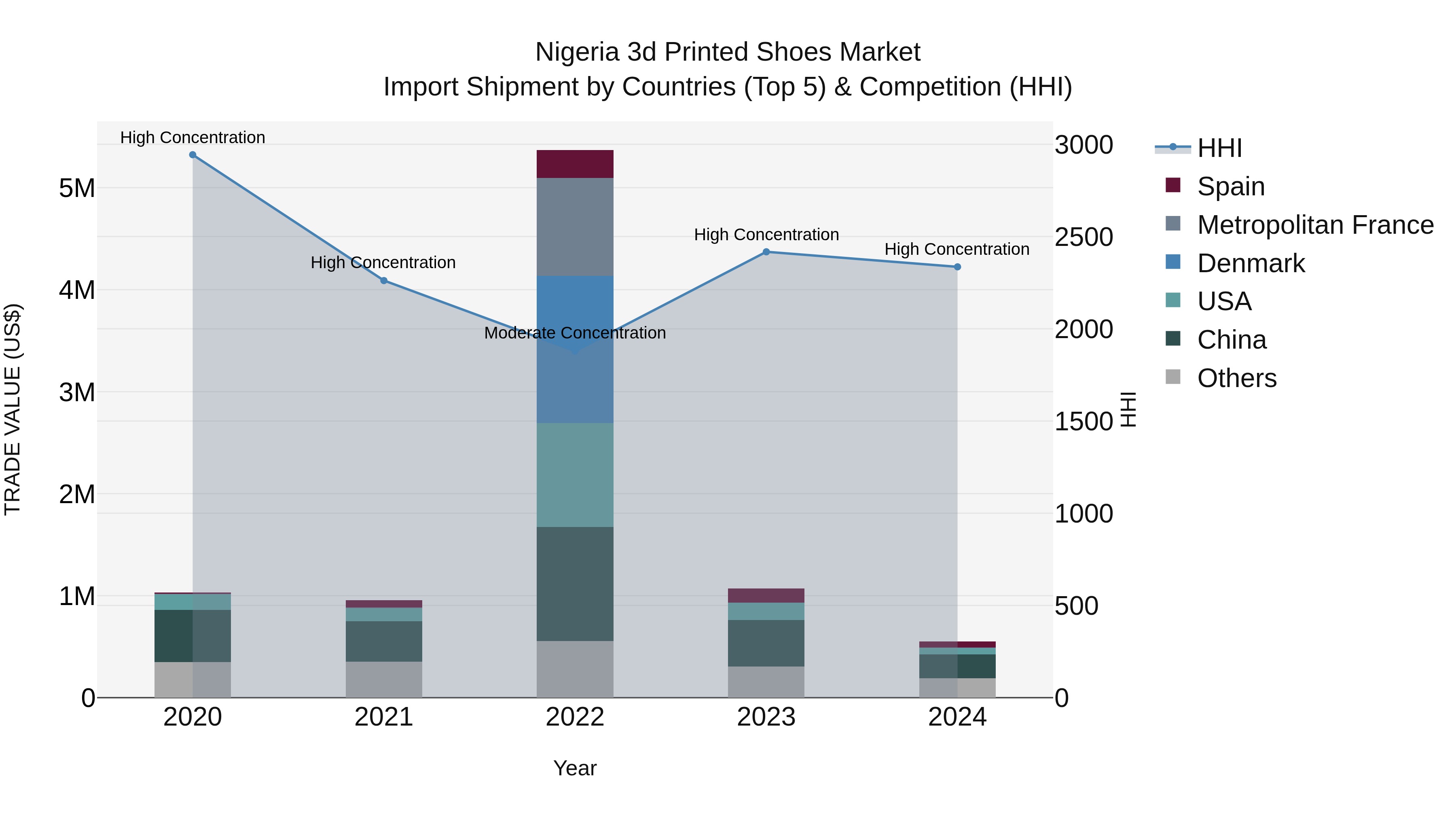This screenshot has height=819, width=1456.
Task: Click the 'High Concentration' label above 2020
Action: click(x=193, y=138)
